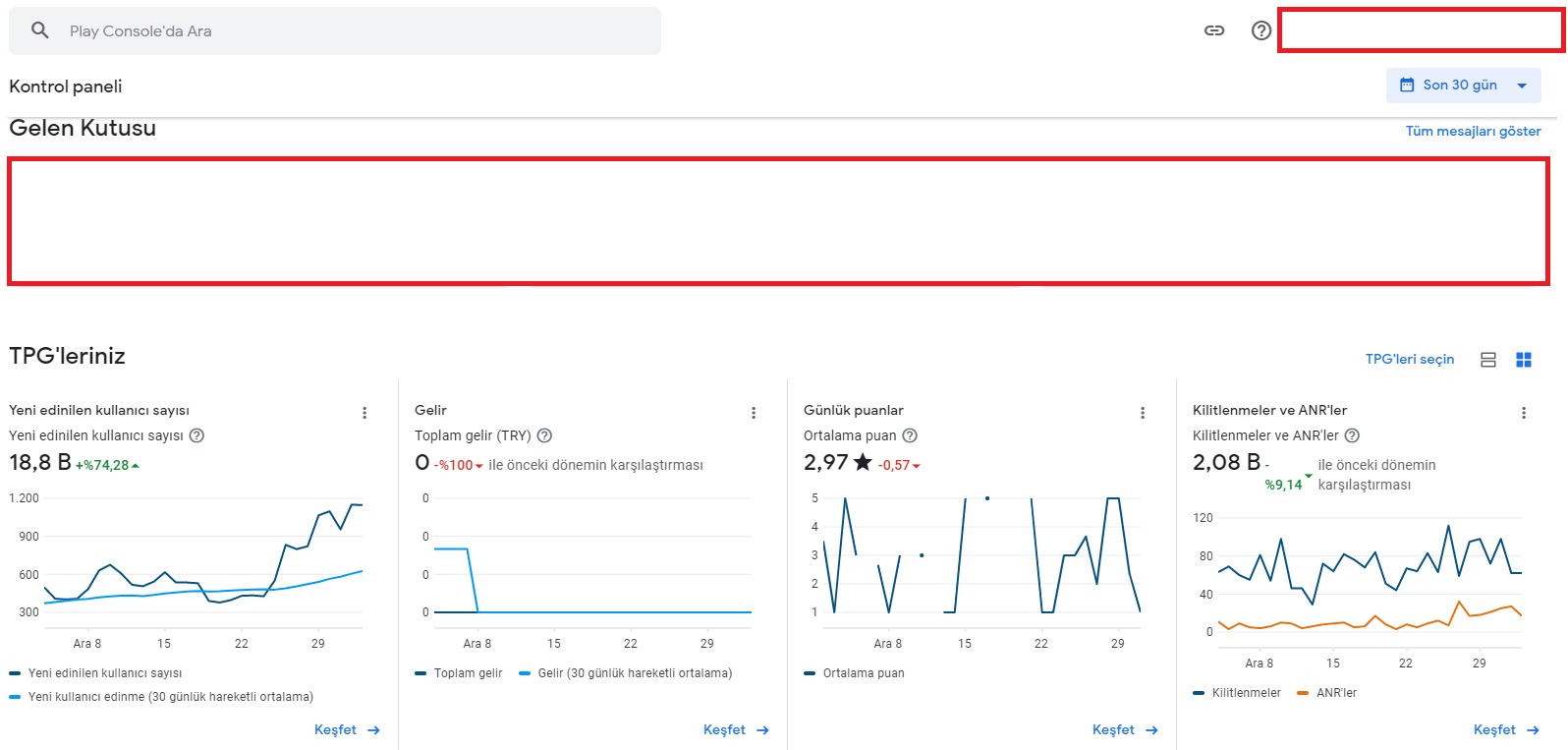Click help icon beside Kilitlenmeler ve ANR'ler metric
The width and height of the screenshot is (1568, 750).
pyautogui.click(x=1352, y=435)
